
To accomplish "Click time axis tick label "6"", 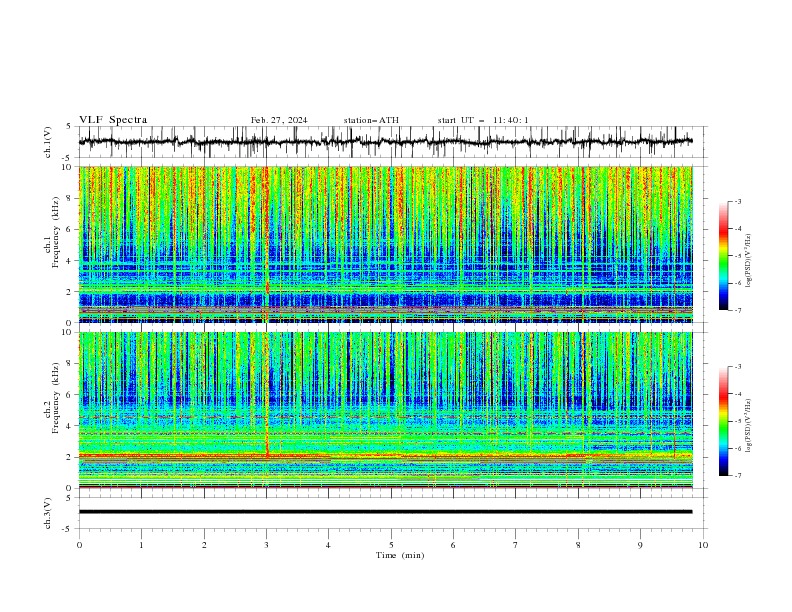I will point(453,545).
